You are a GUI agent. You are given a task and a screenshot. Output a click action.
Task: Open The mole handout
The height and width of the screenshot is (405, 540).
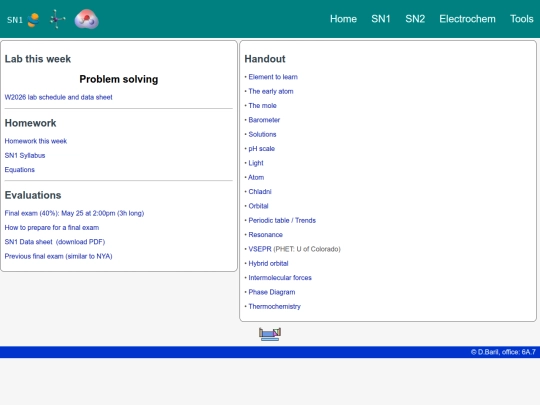pos(262,106)
